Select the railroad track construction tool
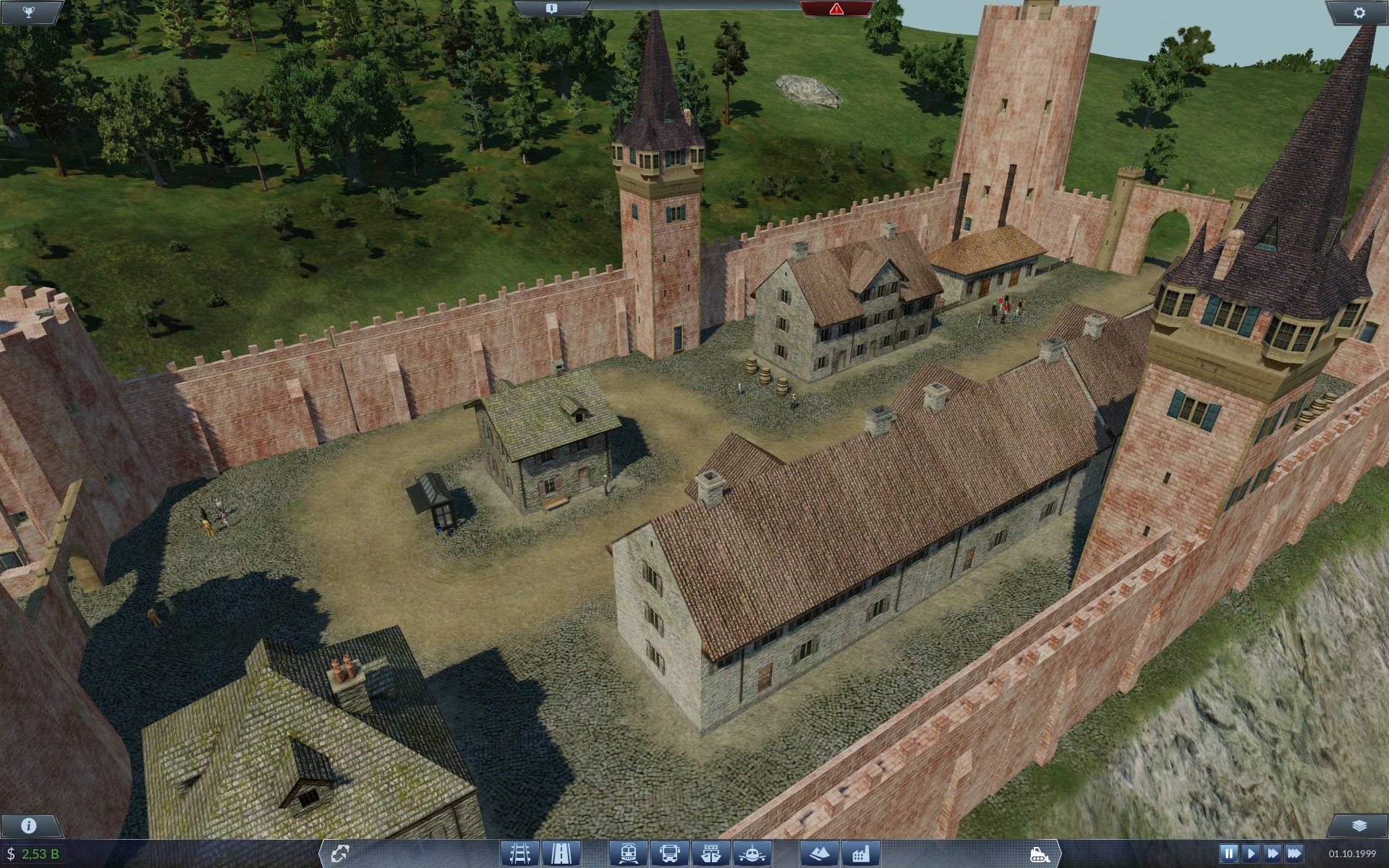The width and height of the screenshot is (1389, 868). pos(520,854)
